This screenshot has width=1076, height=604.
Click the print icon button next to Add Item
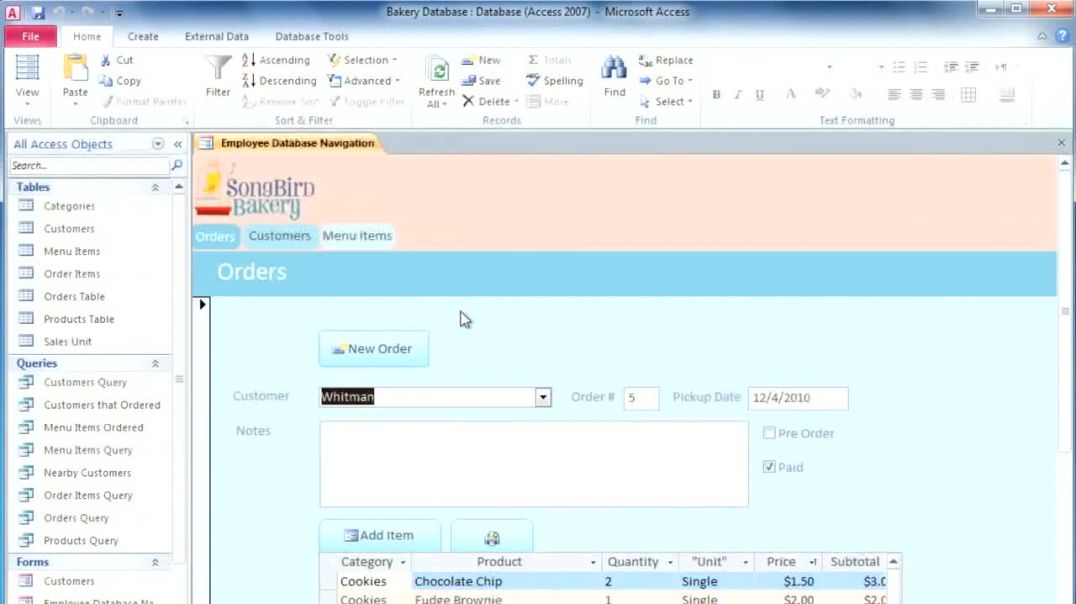point(491,537)
